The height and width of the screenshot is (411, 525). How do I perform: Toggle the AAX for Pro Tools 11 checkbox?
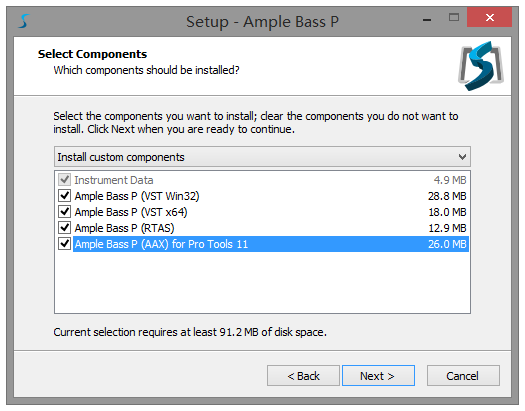[64, 244]
